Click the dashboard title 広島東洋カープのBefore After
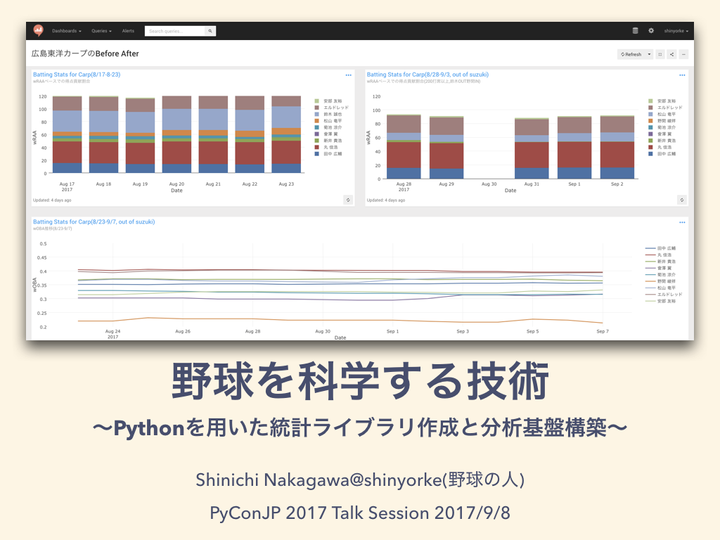720x540 pixels. pos(85,54)
